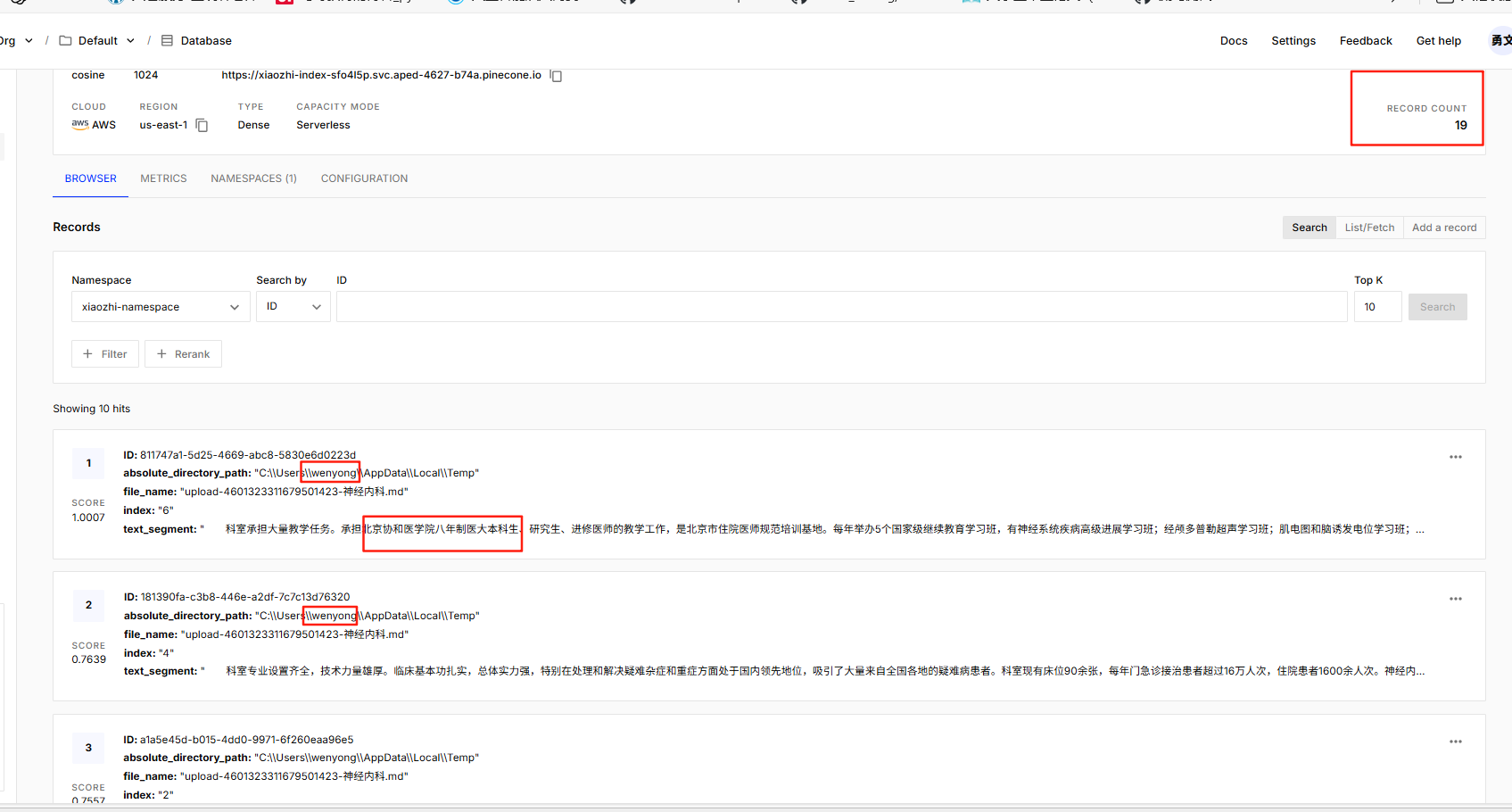The image size is (1512, 812).
Task: Click the index "4" line of record 2
Action: 149,653
